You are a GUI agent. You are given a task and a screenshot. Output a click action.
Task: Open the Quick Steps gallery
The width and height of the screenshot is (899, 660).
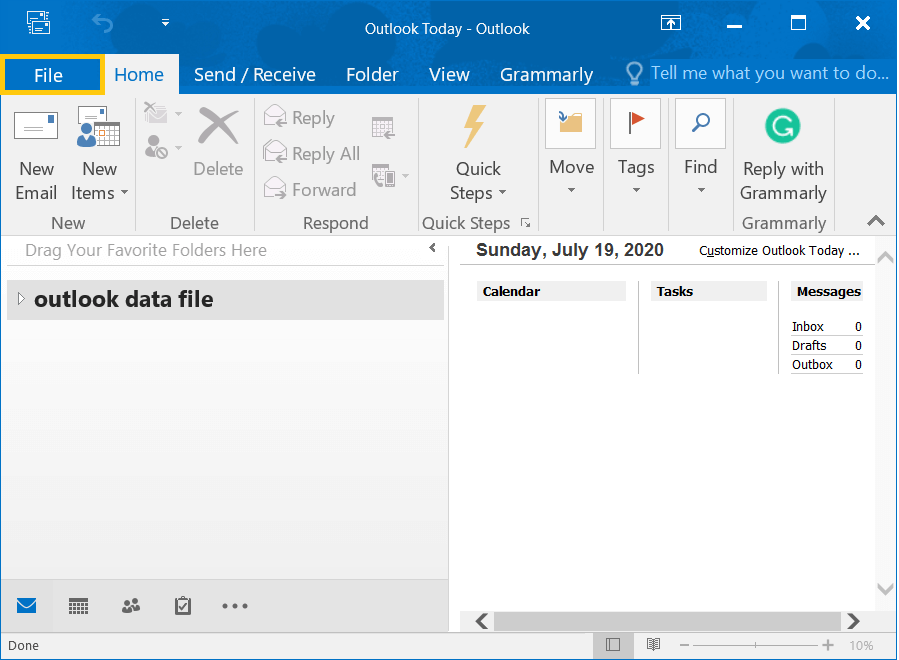478,154
